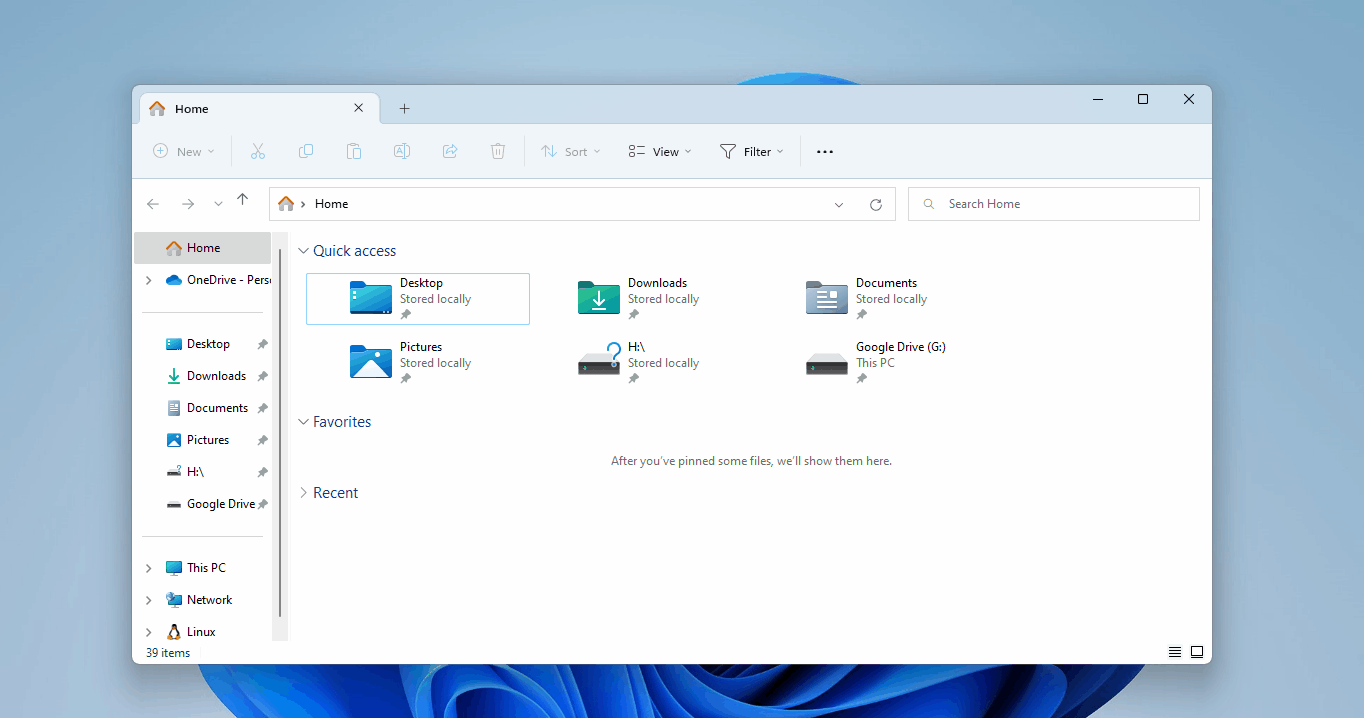
Task: Click the navigation pane scrollbar
Action: 280,433
